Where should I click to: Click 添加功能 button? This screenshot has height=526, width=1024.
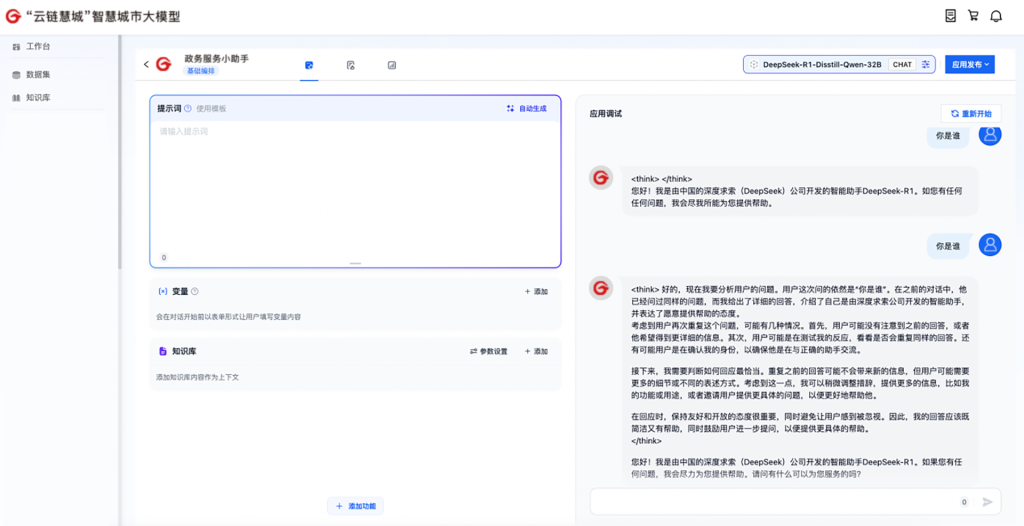pos(355,506)
